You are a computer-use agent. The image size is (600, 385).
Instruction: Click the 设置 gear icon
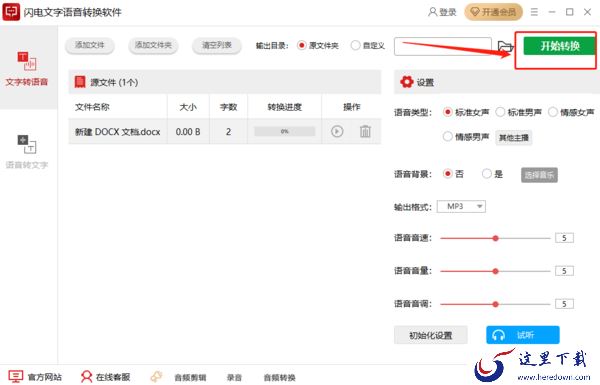[407, 82]
